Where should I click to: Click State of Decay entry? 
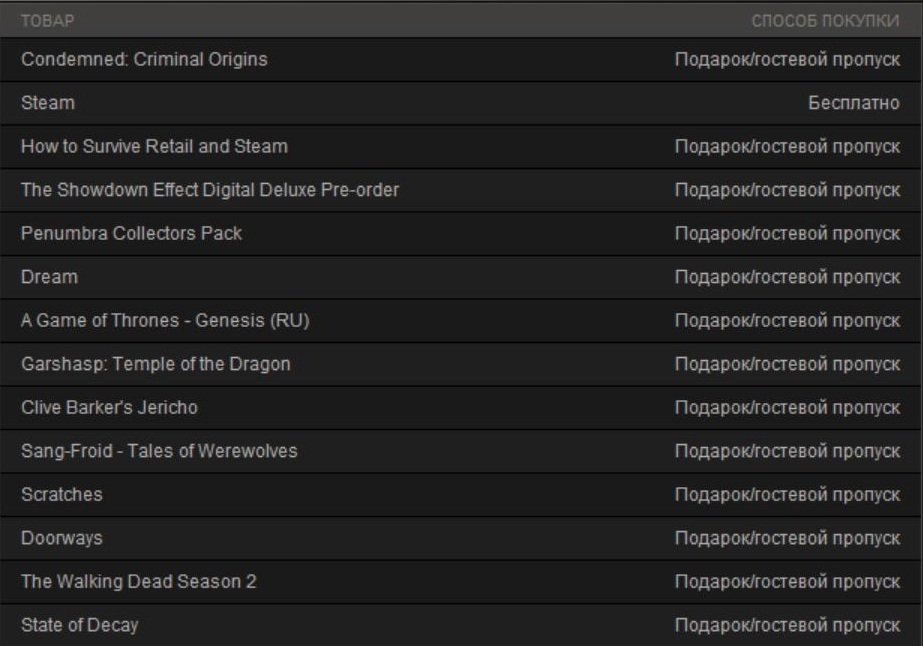79,625
